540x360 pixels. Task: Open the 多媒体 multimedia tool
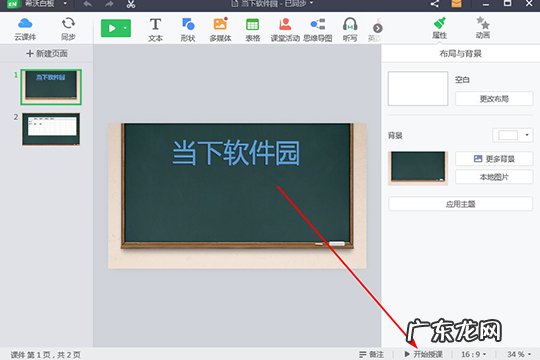pos(220,30)
